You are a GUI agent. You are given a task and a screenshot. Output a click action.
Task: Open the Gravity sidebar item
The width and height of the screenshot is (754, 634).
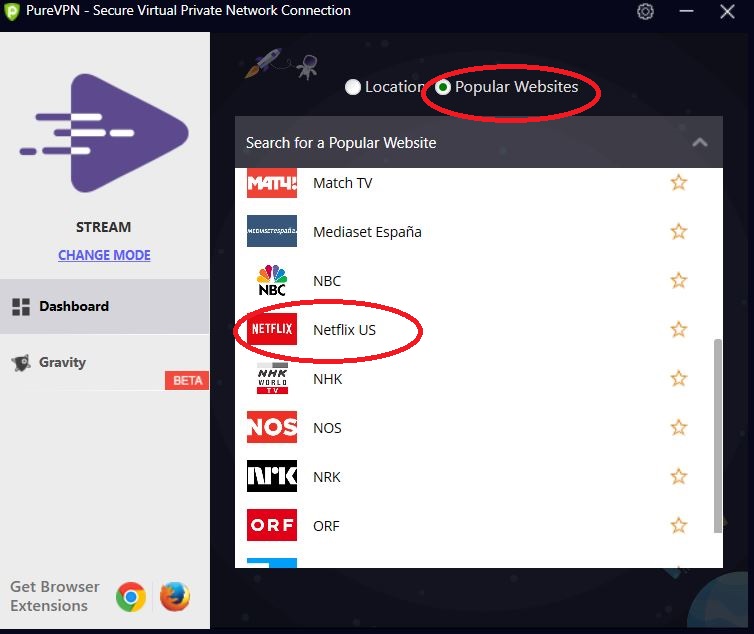click(105, 362)
